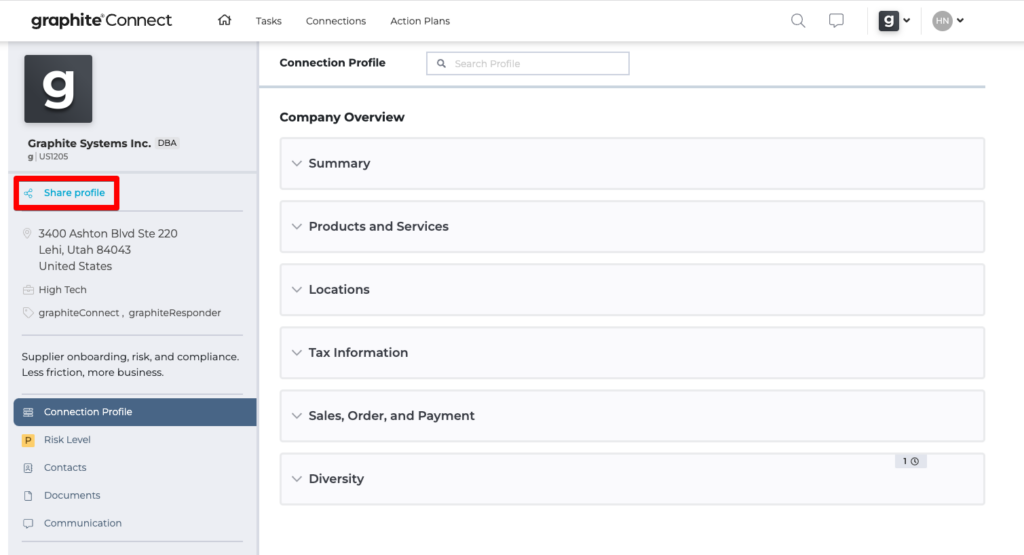1024x555 pixels.
Task: Select Risk Level in sidebar
Action: click(67, 440)
